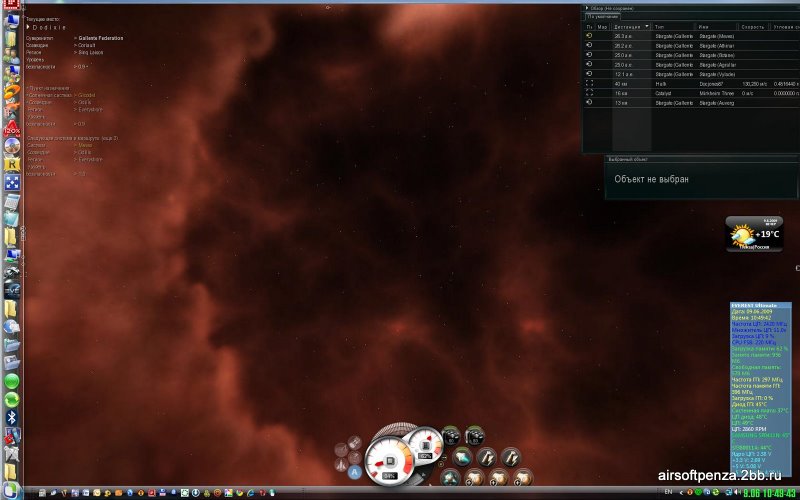
Task: Open Coriault constellation link
Action: [x=87, y=45]
